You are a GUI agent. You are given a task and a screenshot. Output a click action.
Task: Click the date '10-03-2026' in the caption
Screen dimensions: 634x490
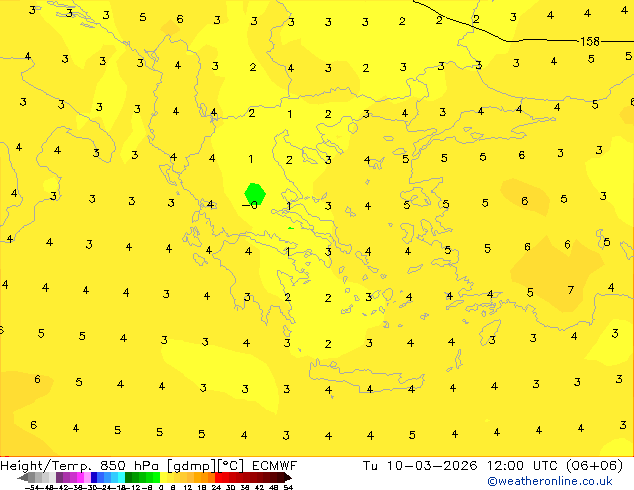(x=432, y=466)
